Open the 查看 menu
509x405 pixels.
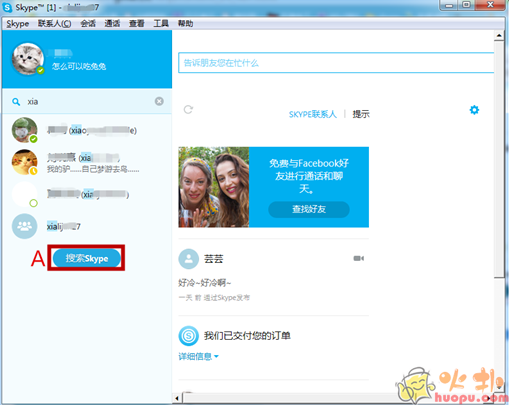pos(137,24)
